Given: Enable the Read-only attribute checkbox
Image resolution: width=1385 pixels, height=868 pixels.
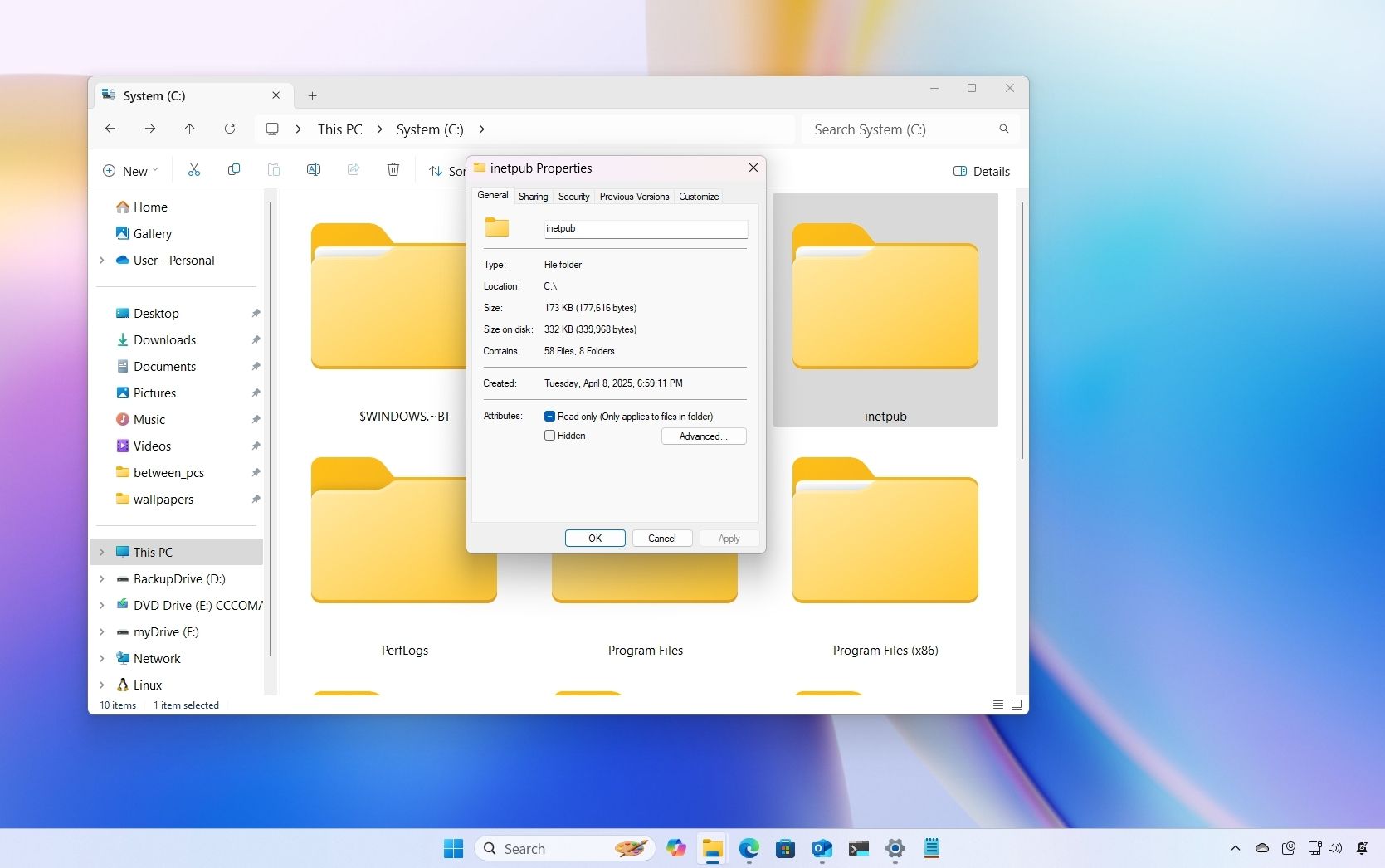Looking at the screenshot, I should 549,416.
